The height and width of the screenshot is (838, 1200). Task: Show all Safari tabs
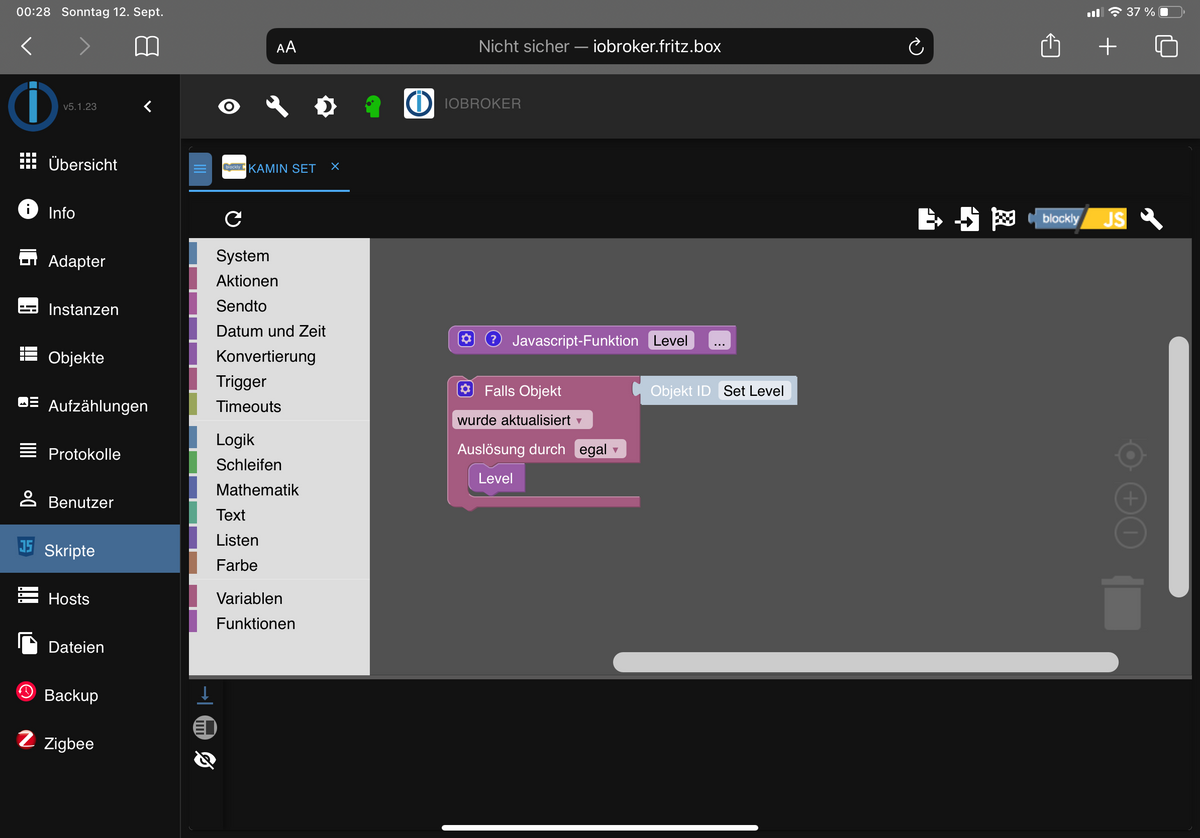click(1165, 46)
